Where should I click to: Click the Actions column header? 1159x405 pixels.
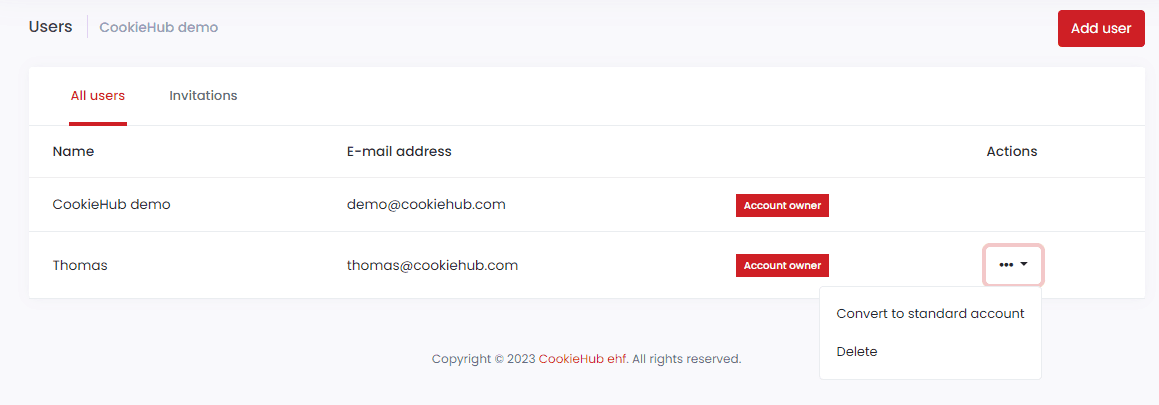1012,152
